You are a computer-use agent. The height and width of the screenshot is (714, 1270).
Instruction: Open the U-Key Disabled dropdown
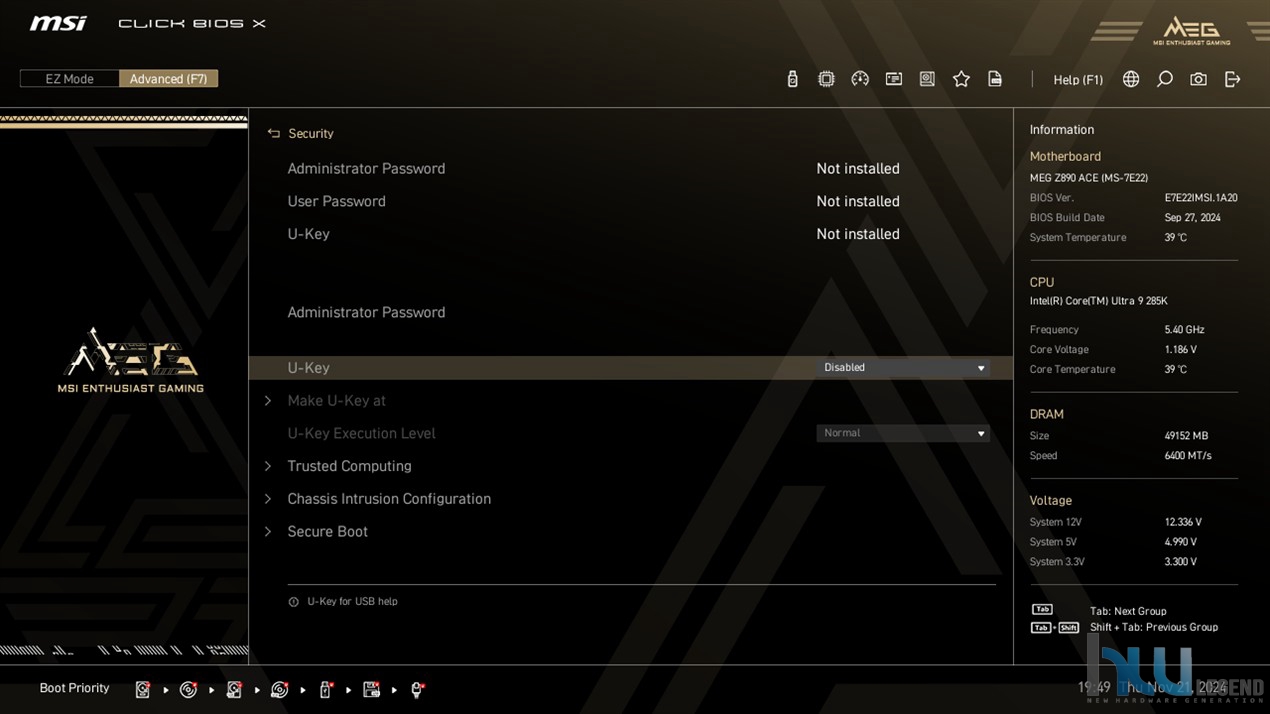[903, 368]
